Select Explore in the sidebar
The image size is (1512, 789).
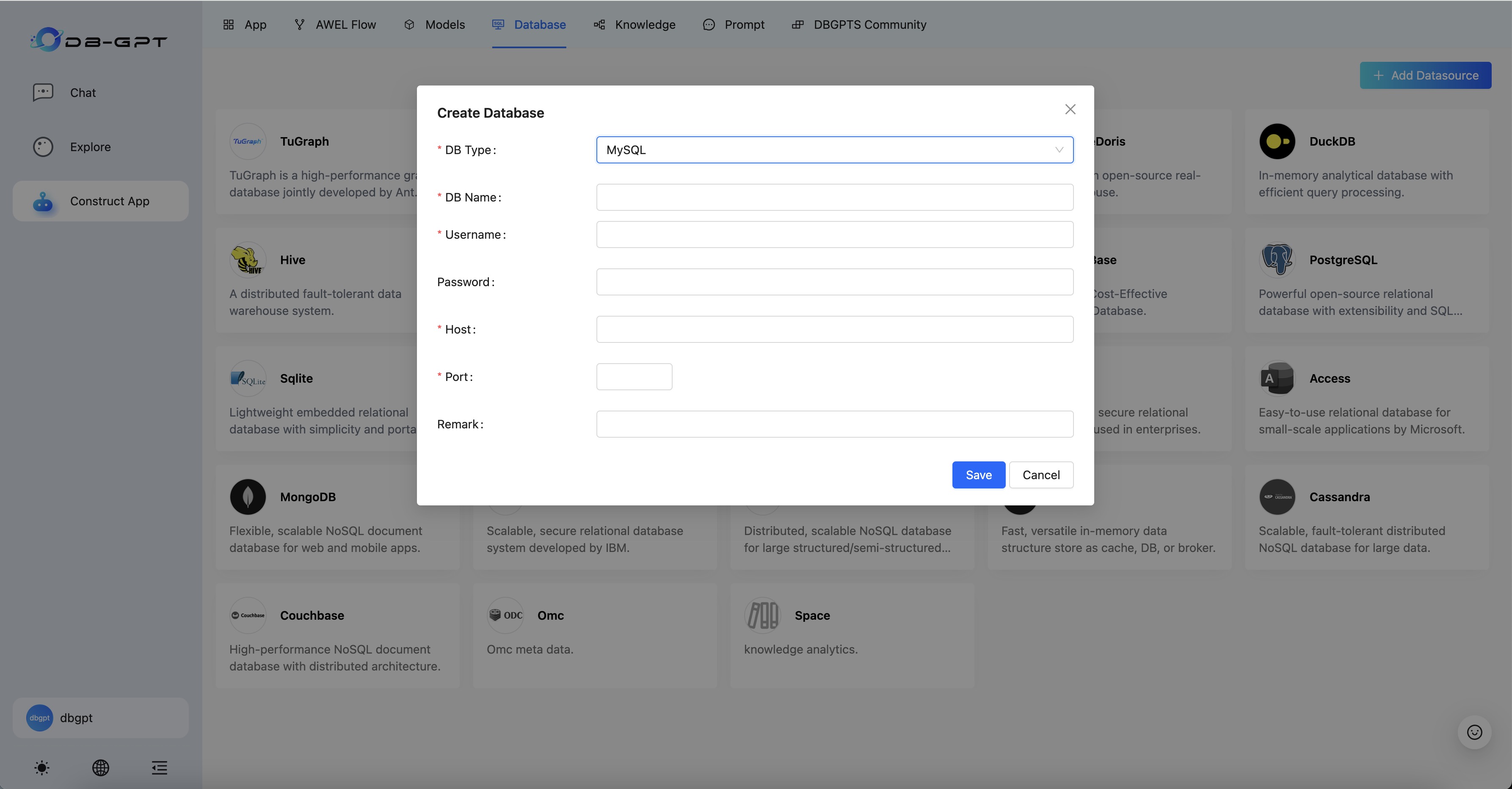tap(90, 147)
